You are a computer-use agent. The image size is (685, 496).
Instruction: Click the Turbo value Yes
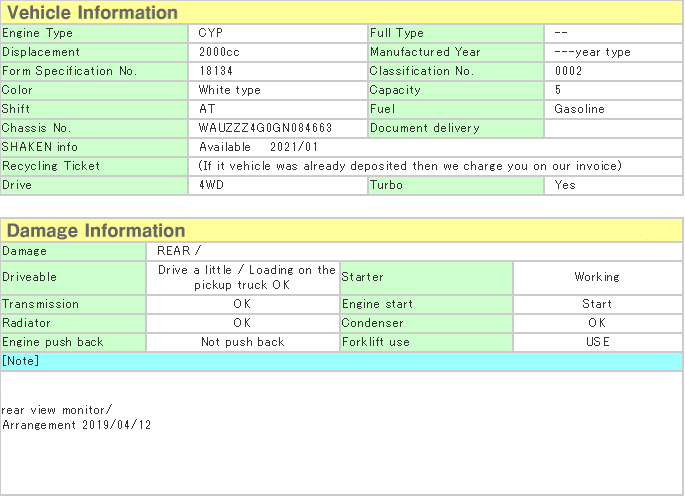point(565,185)
